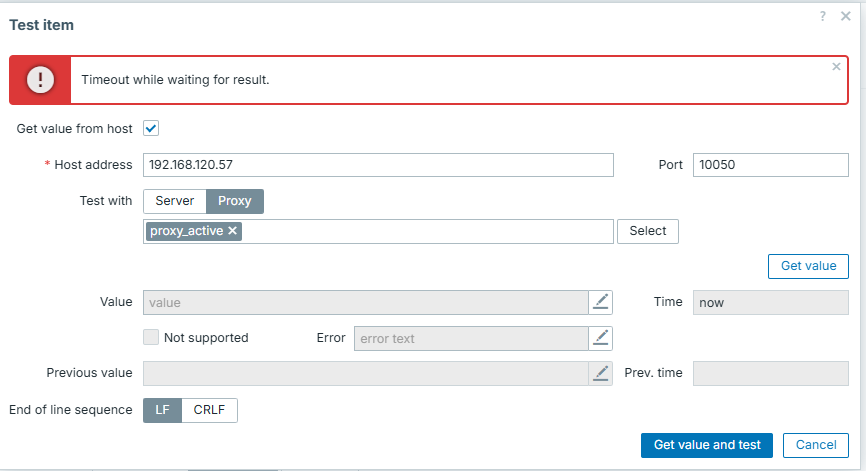Open the Previous value pencil editor
Screen dimensions: 866x471
tap(600, 373)
